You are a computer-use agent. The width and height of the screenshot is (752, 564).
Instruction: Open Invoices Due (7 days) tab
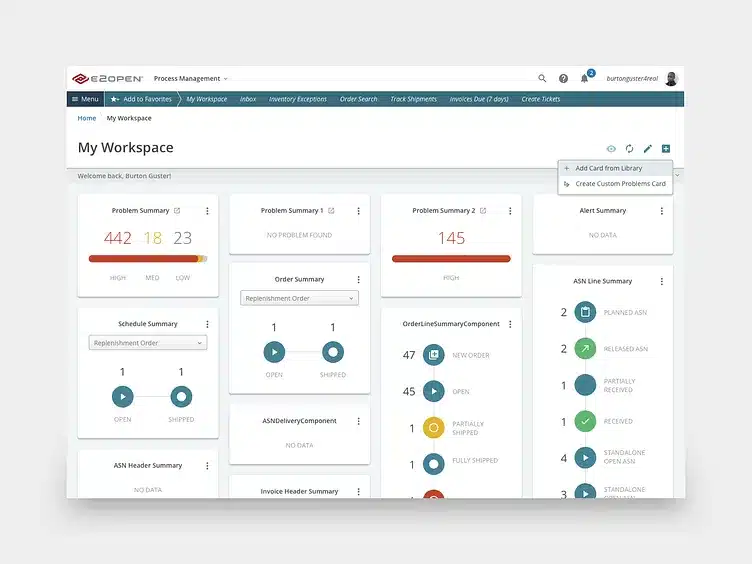[479, 99]
